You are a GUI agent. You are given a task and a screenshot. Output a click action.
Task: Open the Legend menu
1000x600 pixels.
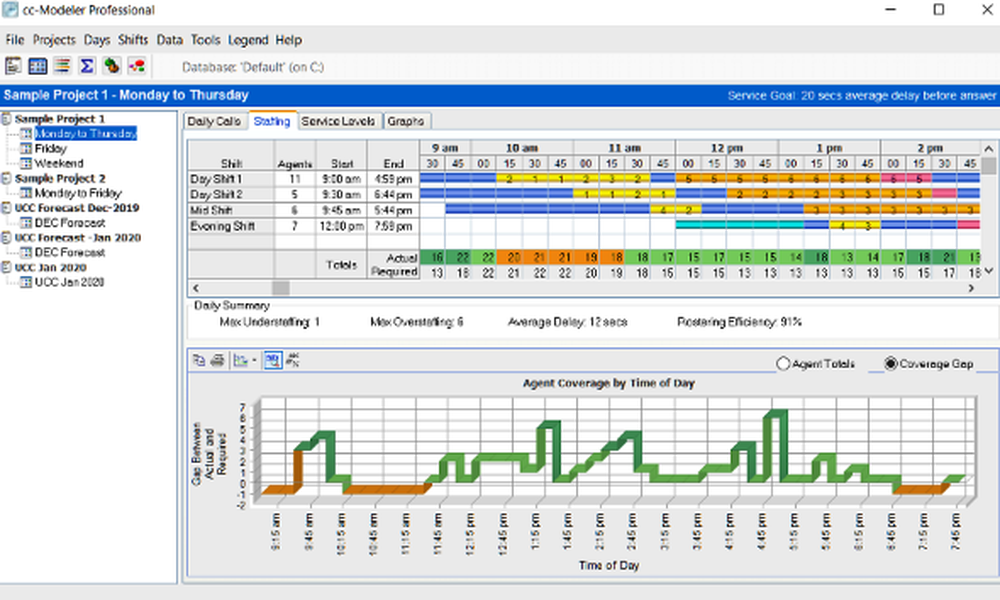(x=248, y=40)
